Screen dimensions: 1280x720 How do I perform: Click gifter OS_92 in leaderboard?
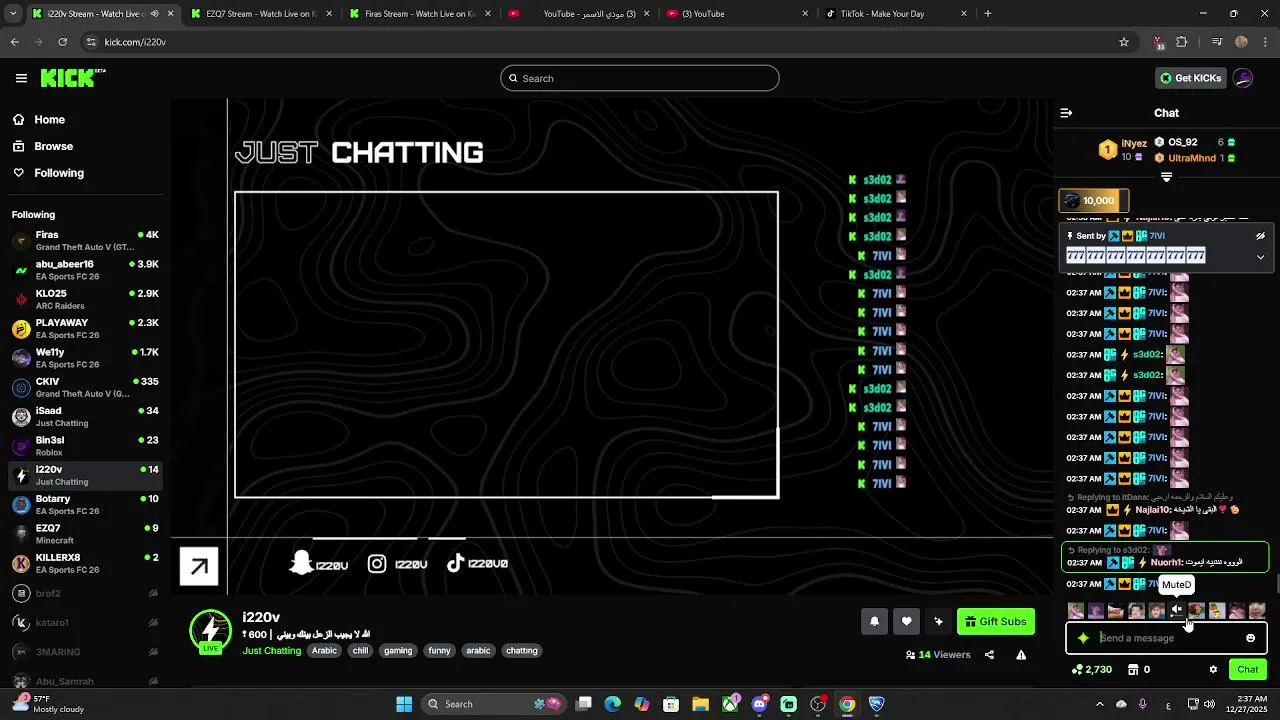pyautogui.click(x=1182, y=142)
